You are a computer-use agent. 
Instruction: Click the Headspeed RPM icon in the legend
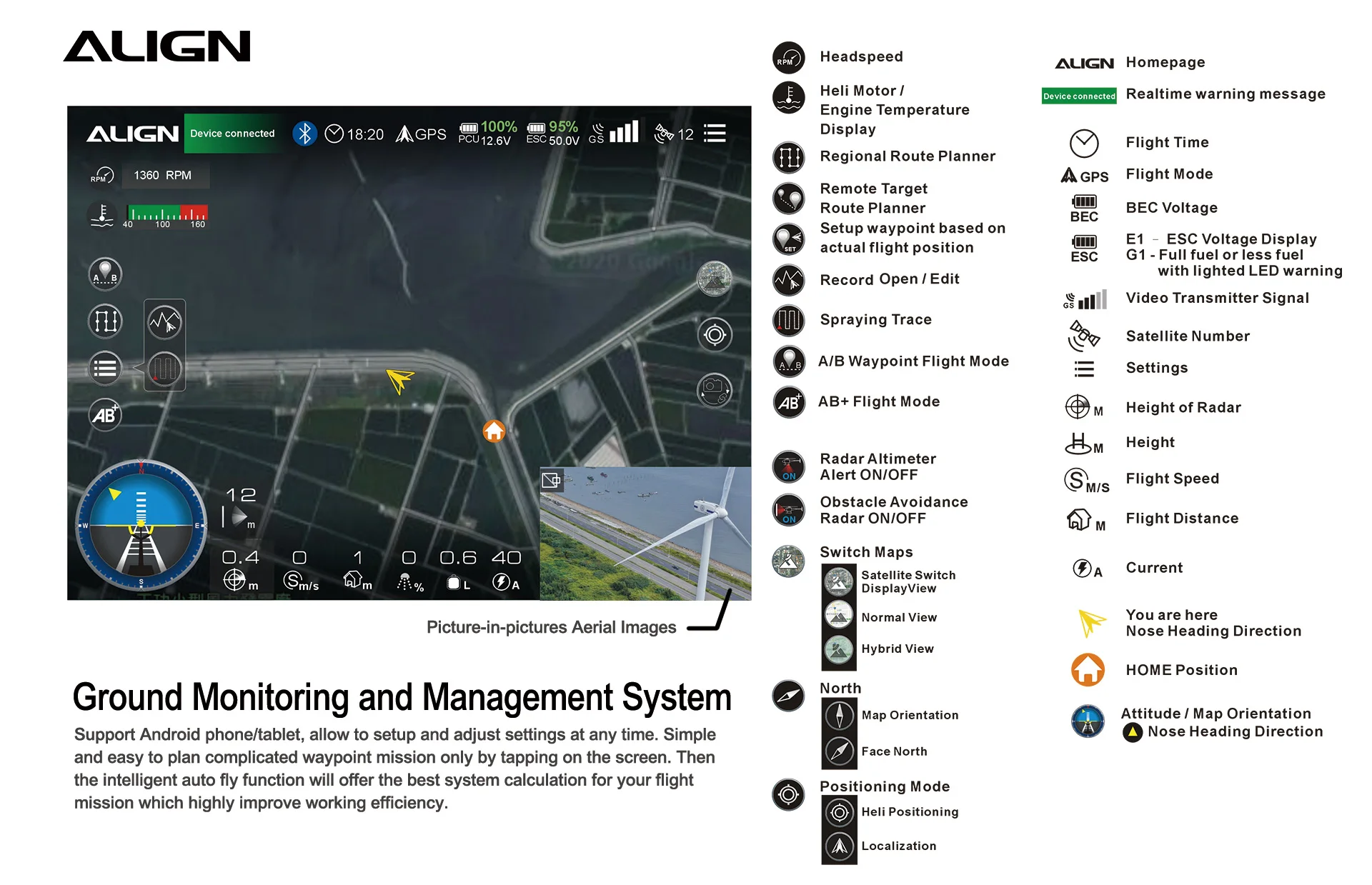tap(789, 58)
